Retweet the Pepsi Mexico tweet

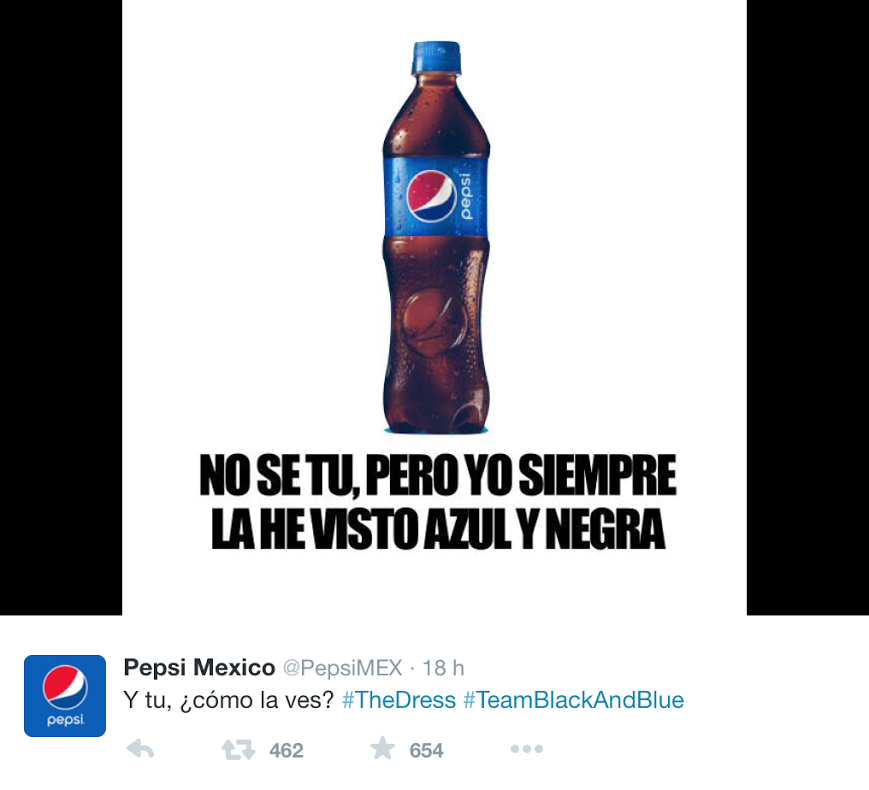point(238,750)
